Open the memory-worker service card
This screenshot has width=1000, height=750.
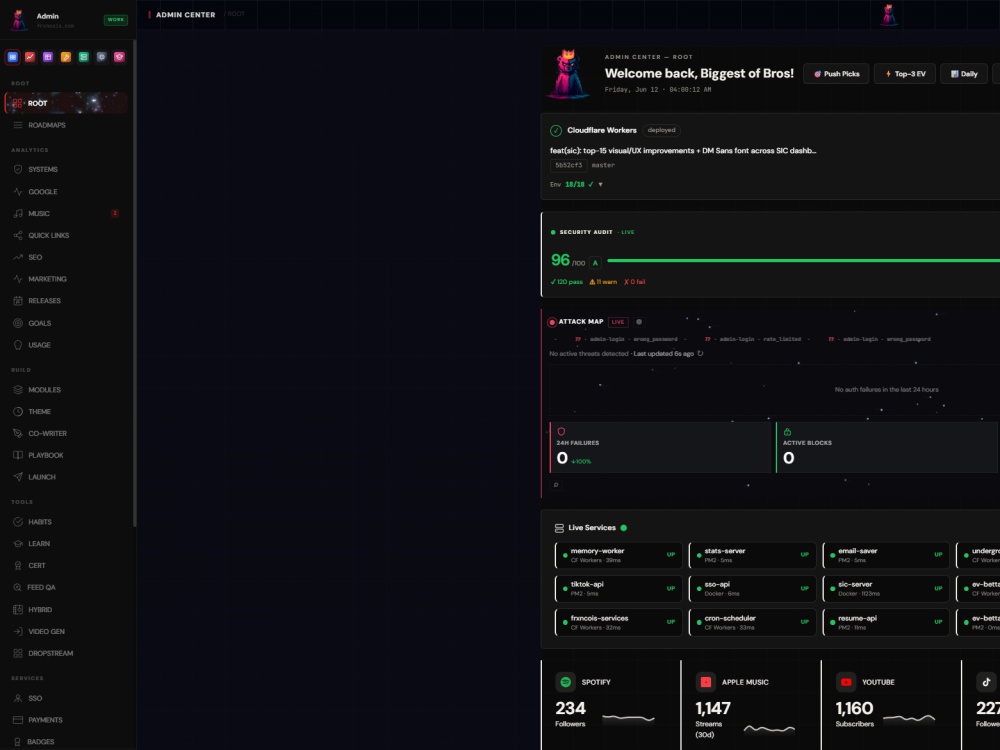click(x=619, y=555)
